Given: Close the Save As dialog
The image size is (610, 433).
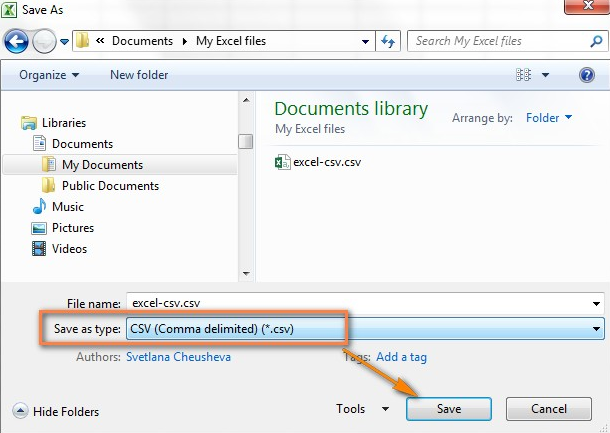Looking at the screenshot, I should [587, 7].
